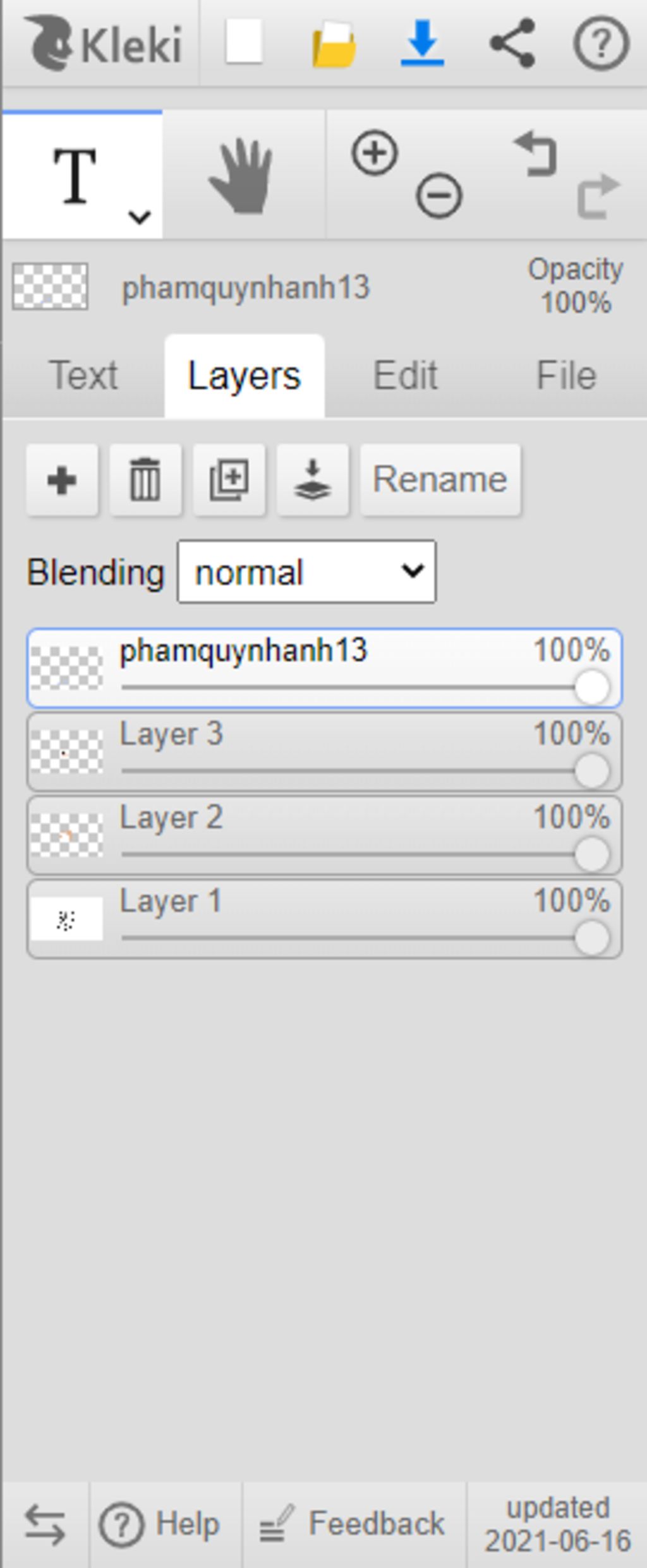The height and width of the screenshot is (1568, 647).
Task: Zoom out with the minus icon
Action: point(438,195)
